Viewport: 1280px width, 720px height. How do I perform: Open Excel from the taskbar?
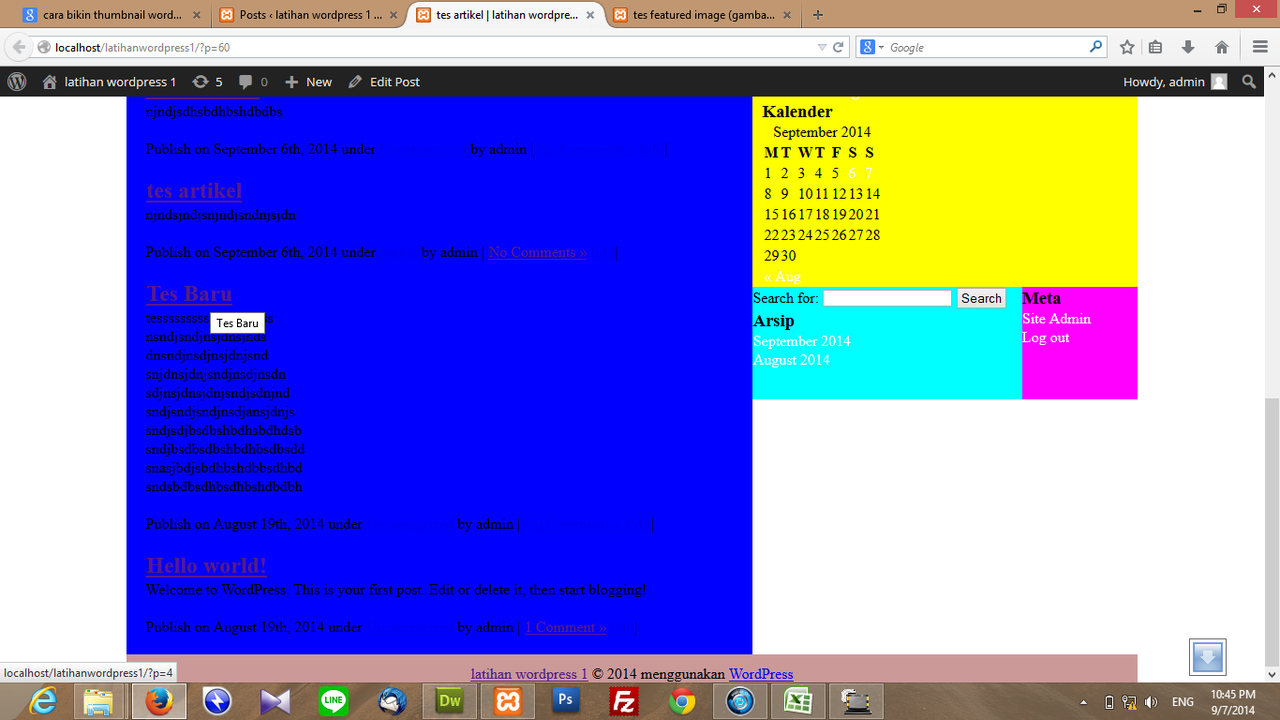(799, 702)
